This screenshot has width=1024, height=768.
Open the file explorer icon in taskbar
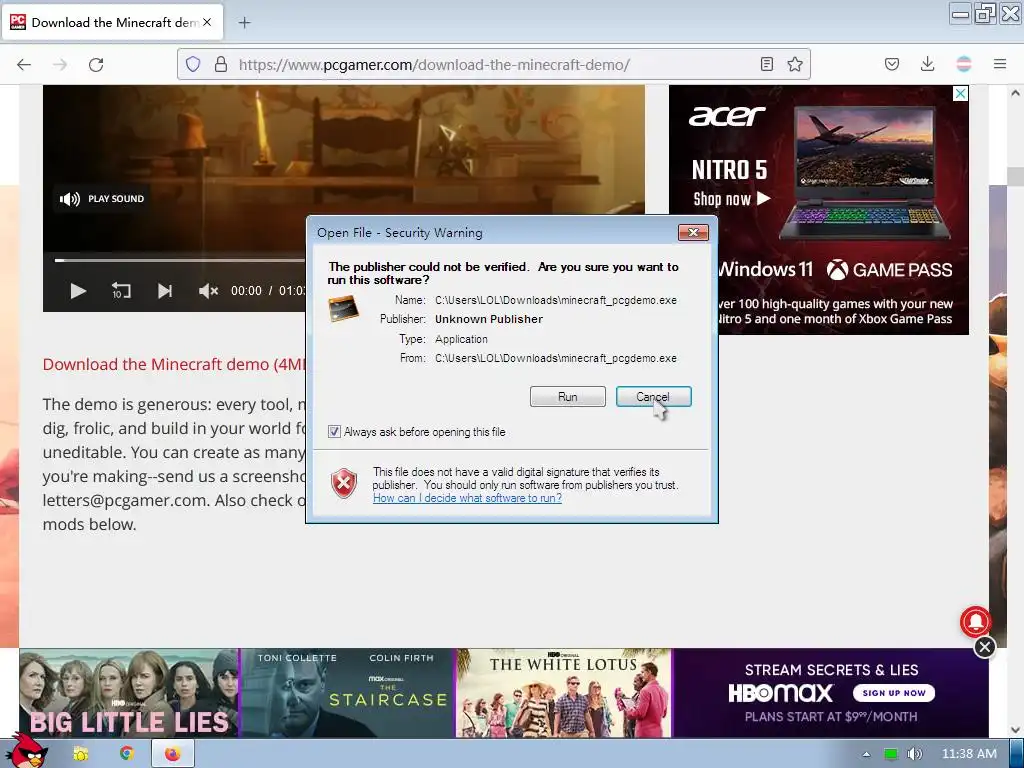(x=80, y=754)
